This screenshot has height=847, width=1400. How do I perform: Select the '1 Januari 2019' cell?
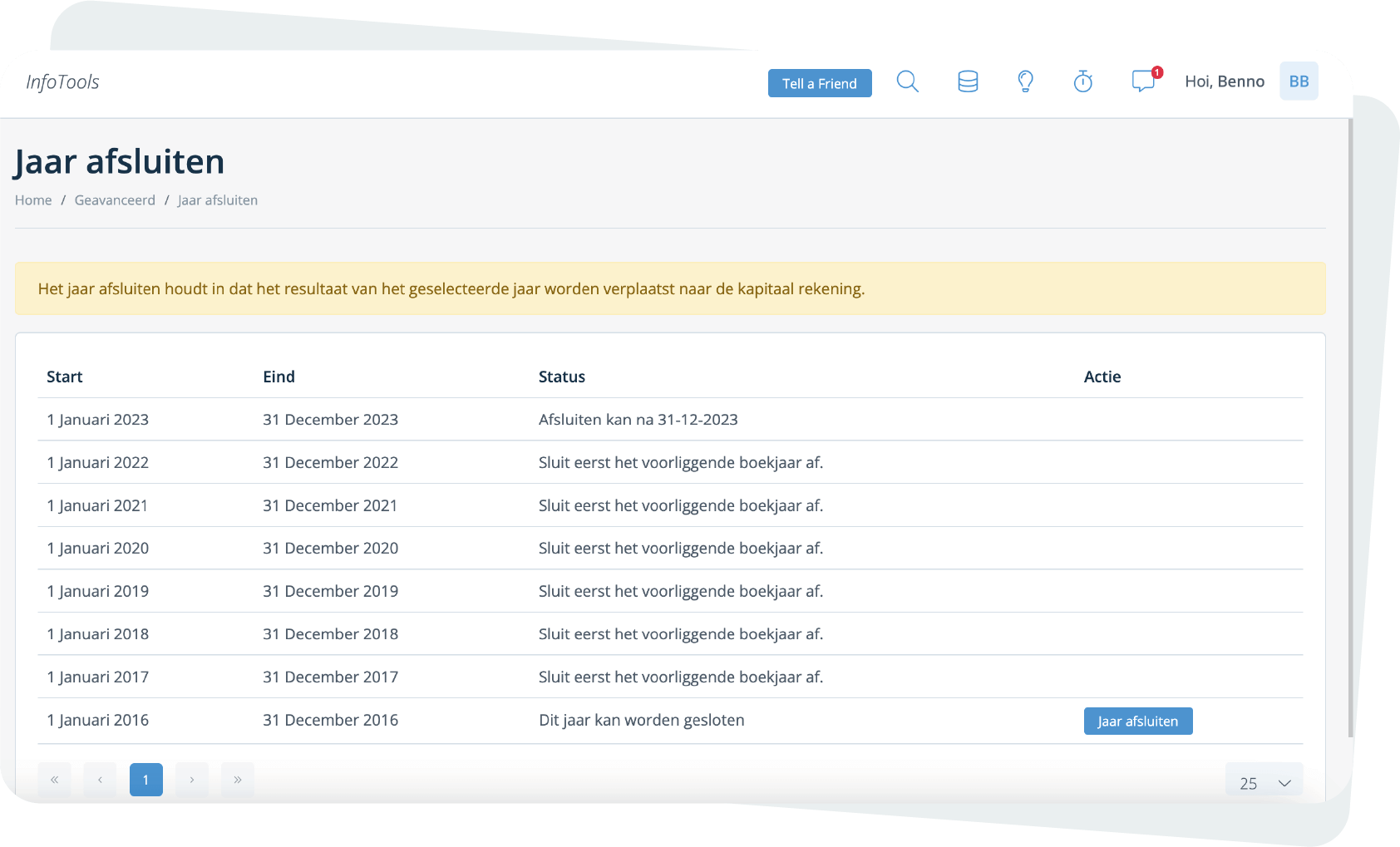[x=98, y=591]
